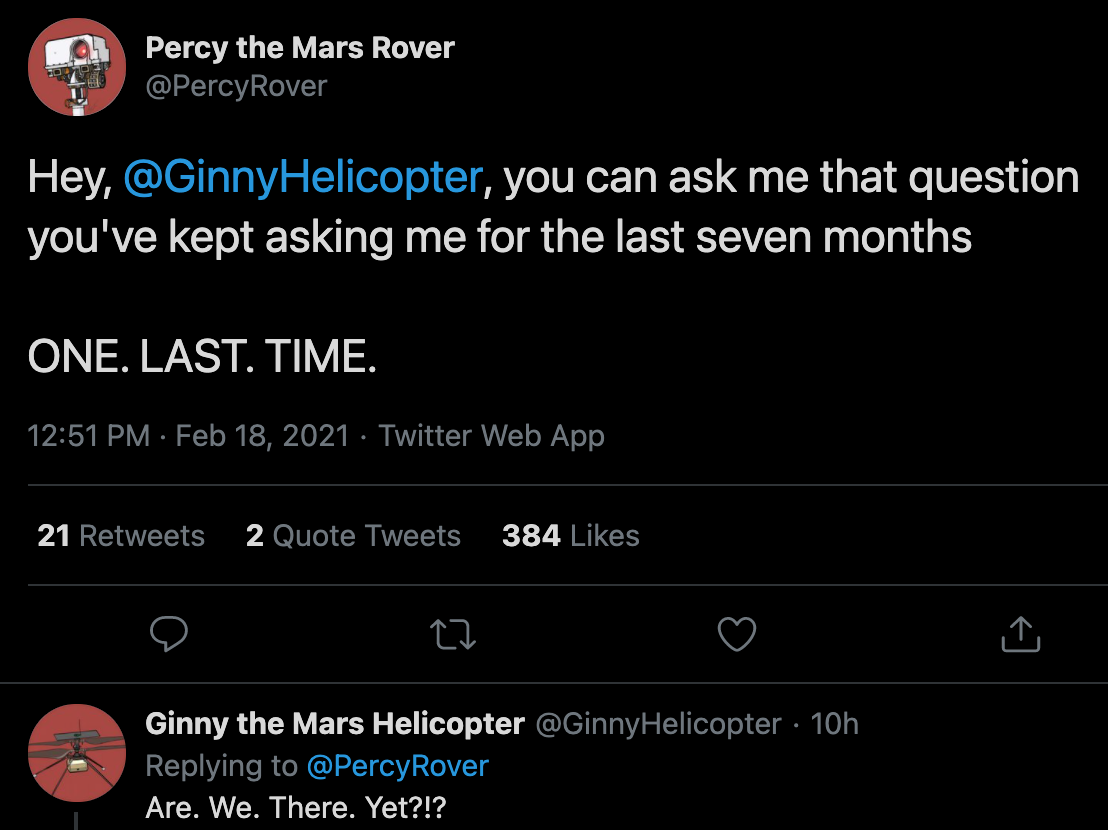This screenshot has width=1108, height=830.
Task: Open the @GinnyHelicopter mention in tweet
Action: (303, 178)
